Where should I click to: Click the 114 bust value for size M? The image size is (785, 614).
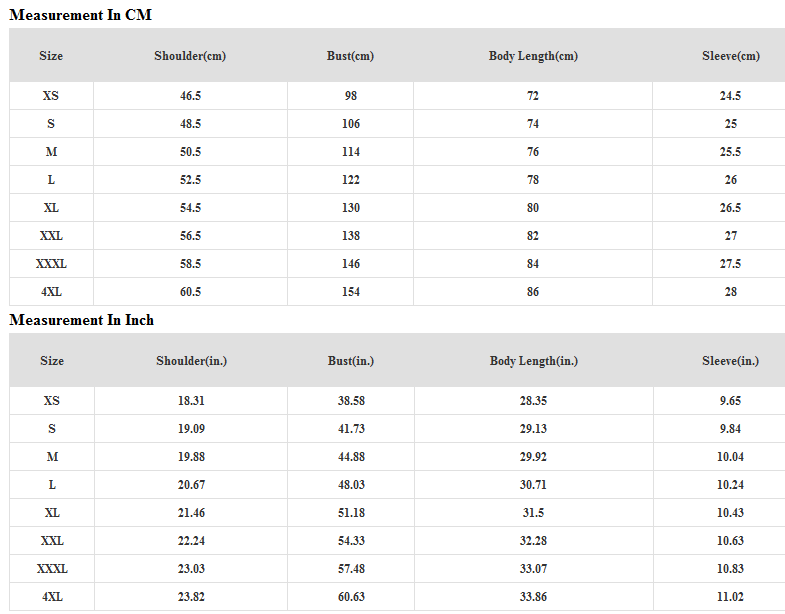350,152
